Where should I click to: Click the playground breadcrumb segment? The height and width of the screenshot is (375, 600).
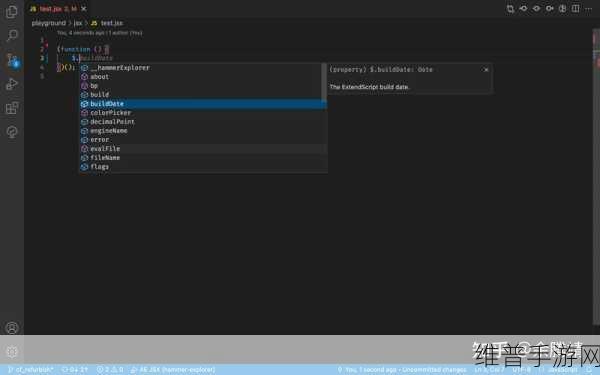coord(49,23)
